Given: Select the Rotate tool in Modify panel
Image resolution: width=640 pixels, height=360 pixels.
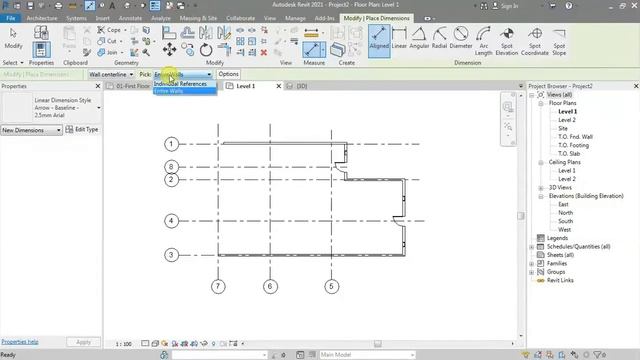Looking at the screenshot, I should pos(206,50).
